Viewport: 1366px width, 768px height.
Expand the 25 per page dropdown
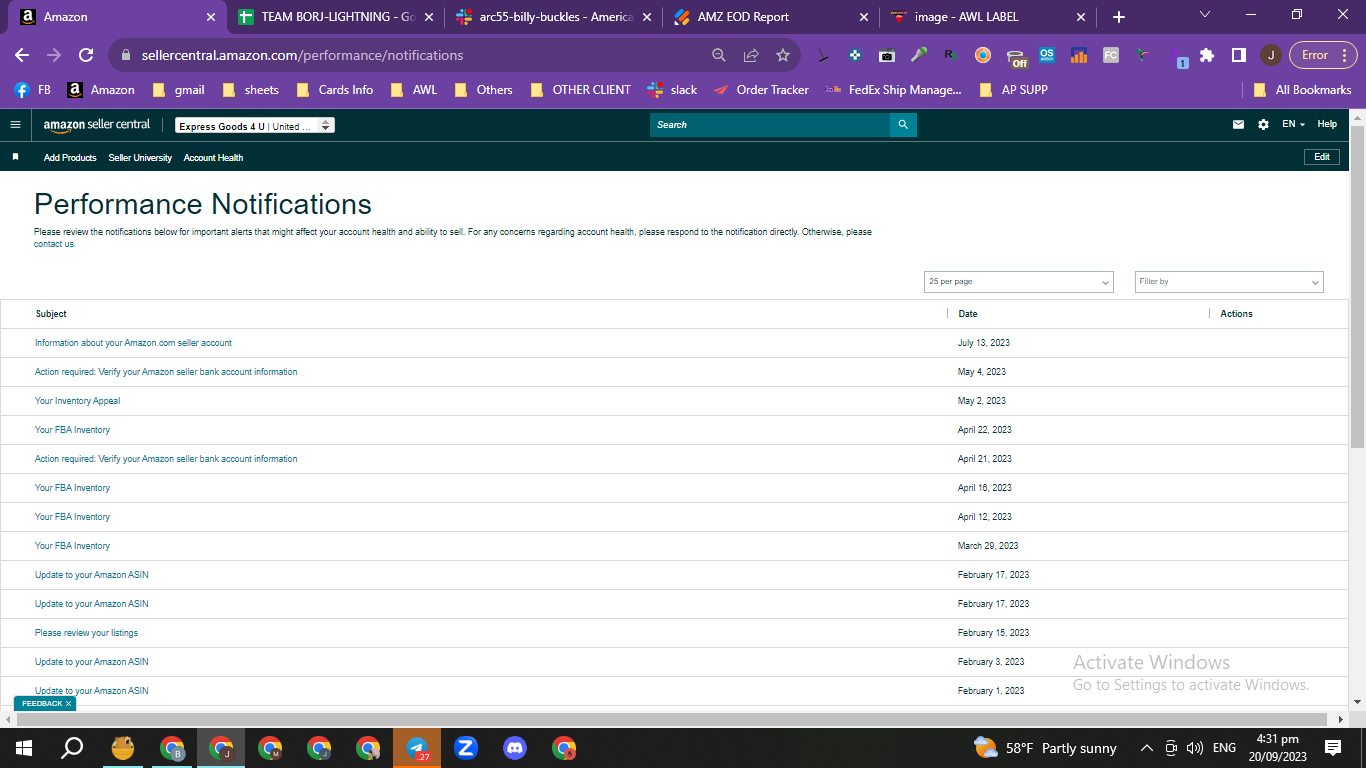pos(1018,282)
